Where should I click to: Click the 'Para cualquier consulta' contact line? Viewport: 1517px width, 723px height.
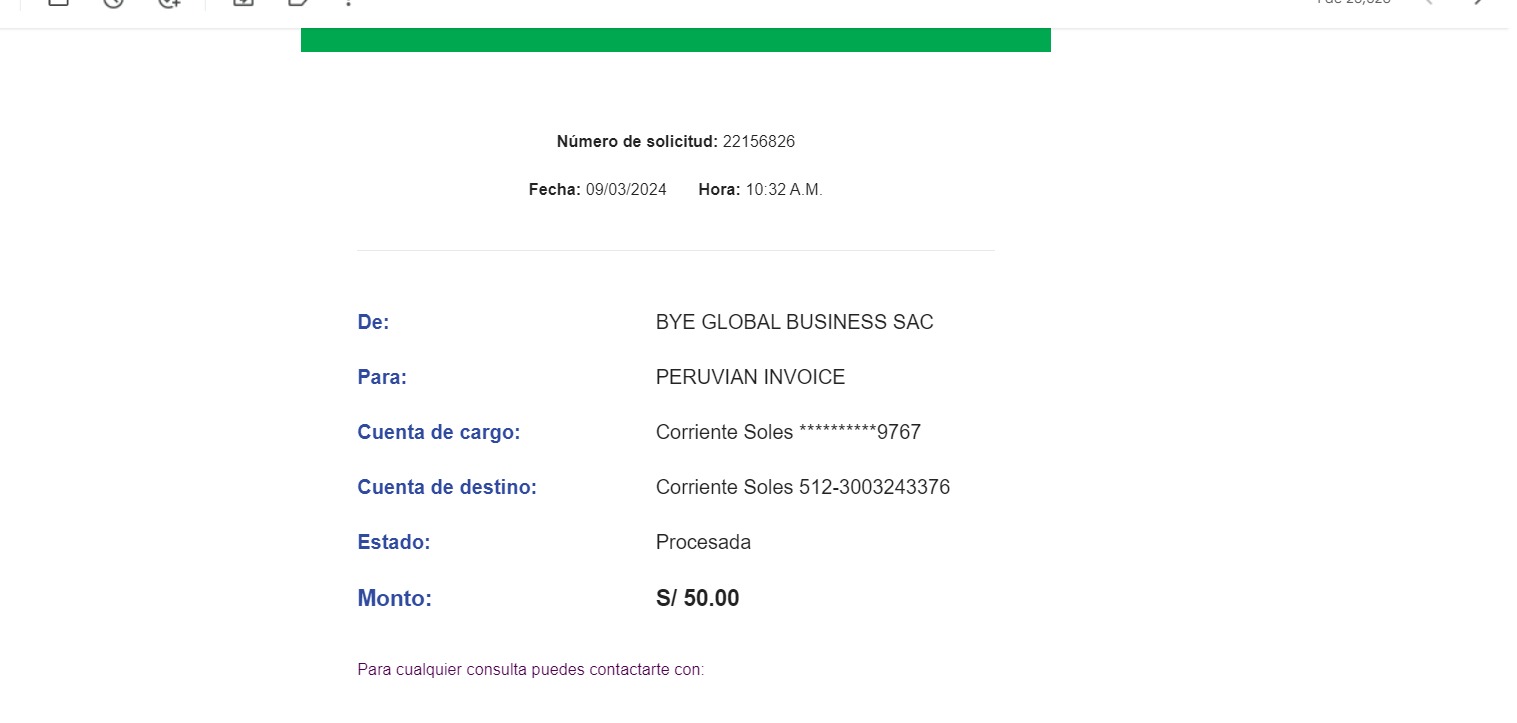530,670
